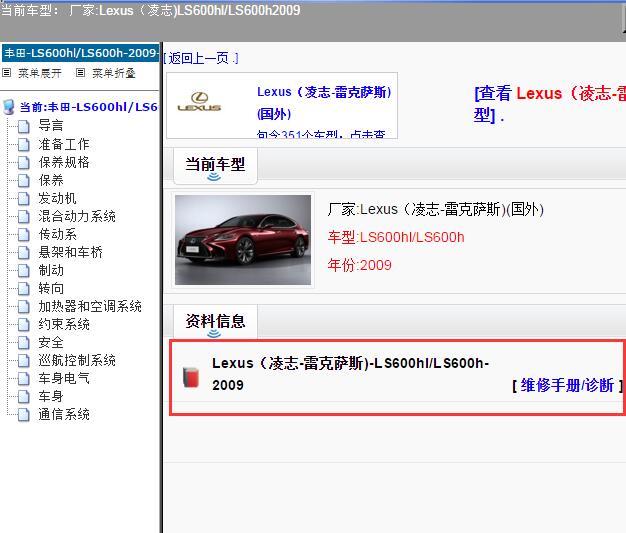Open the 保养 tree item
This screenshot has height=533, width=626.
pyautogui.click(x=51, y=180)
